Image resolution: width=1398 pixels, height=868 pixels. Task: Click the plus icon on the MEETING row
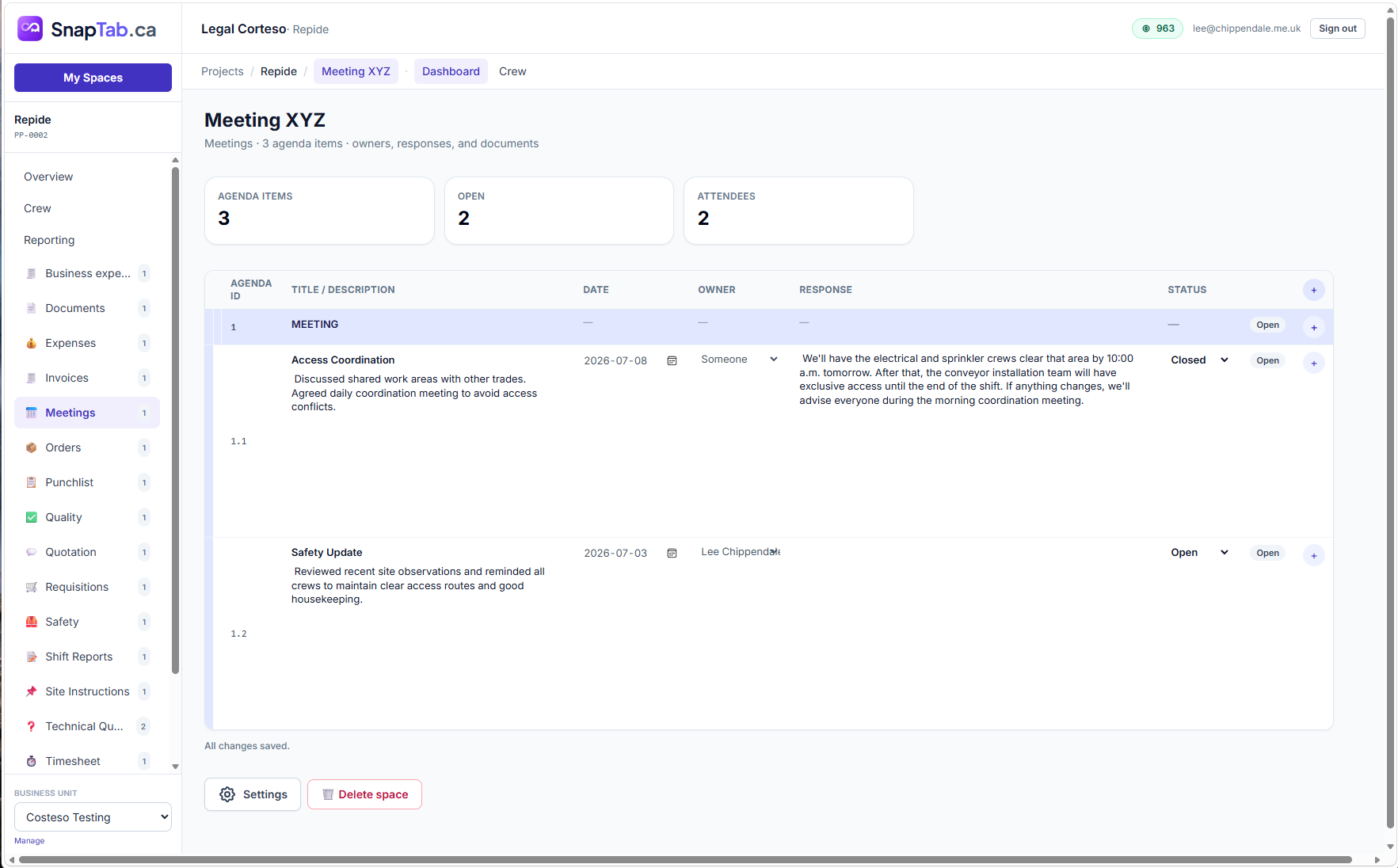(1313, 327)
